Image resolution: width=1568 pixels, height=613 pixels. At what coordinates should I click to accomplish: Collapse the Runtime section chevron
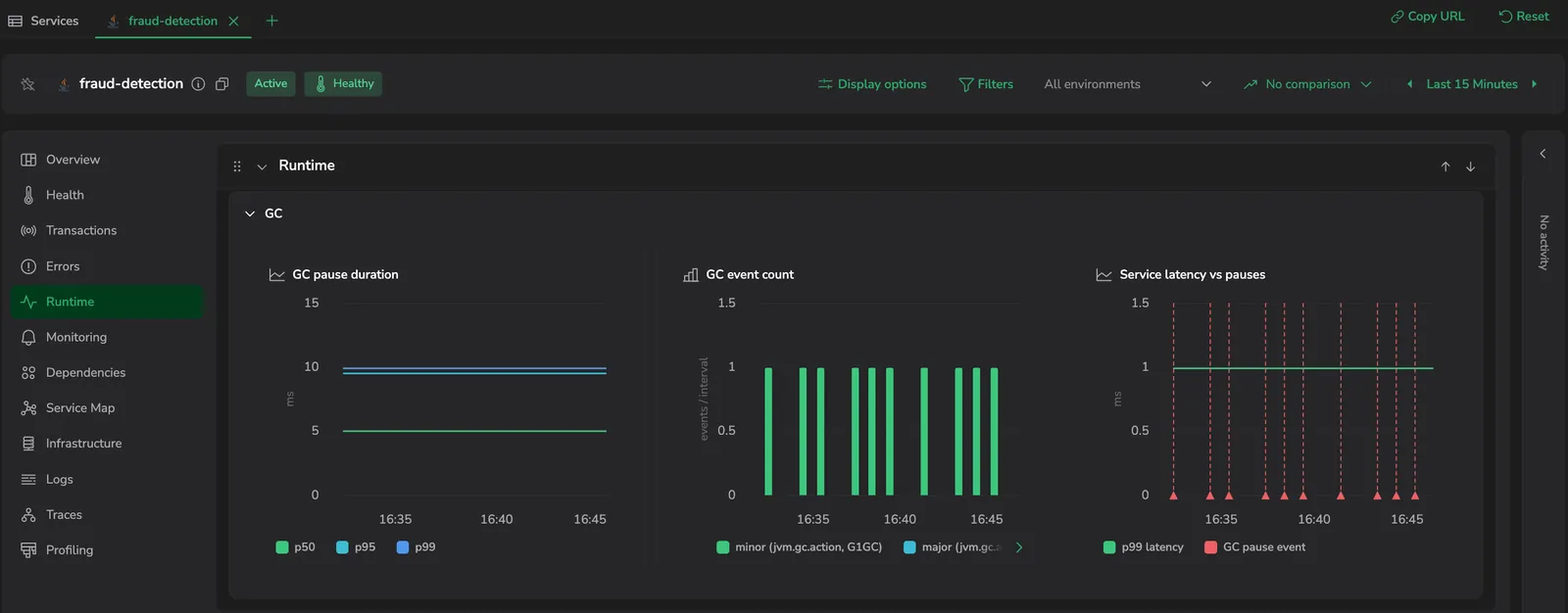pos(262,166)
